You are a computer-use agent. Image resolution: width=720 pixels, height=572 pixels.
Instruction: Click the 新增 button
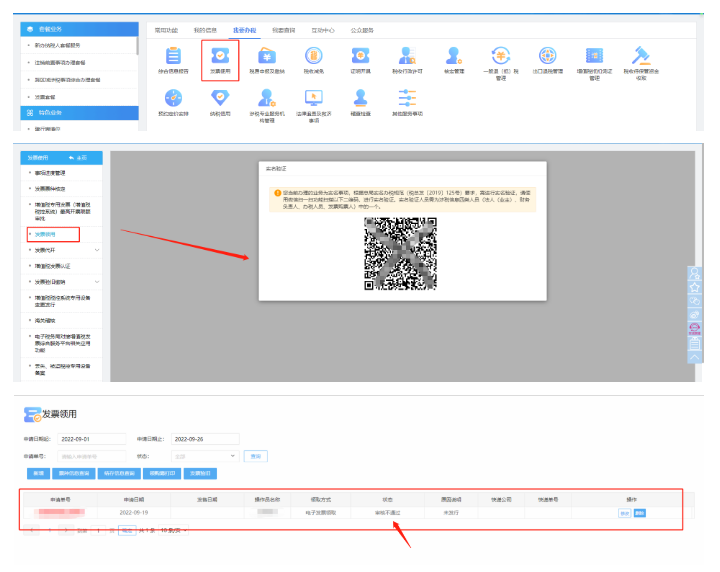coord(39,473)
